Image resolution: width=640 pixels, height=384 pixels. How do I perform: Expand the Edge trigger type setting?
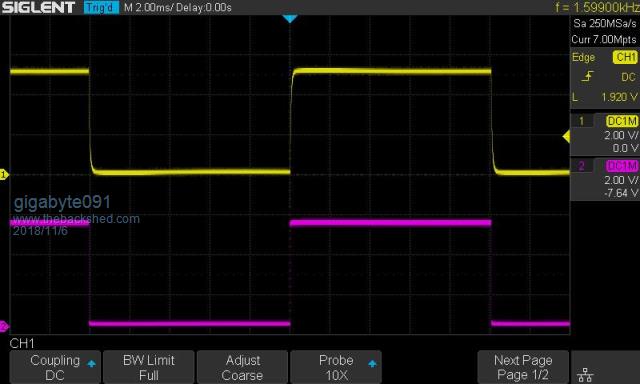tap(584, 58)
